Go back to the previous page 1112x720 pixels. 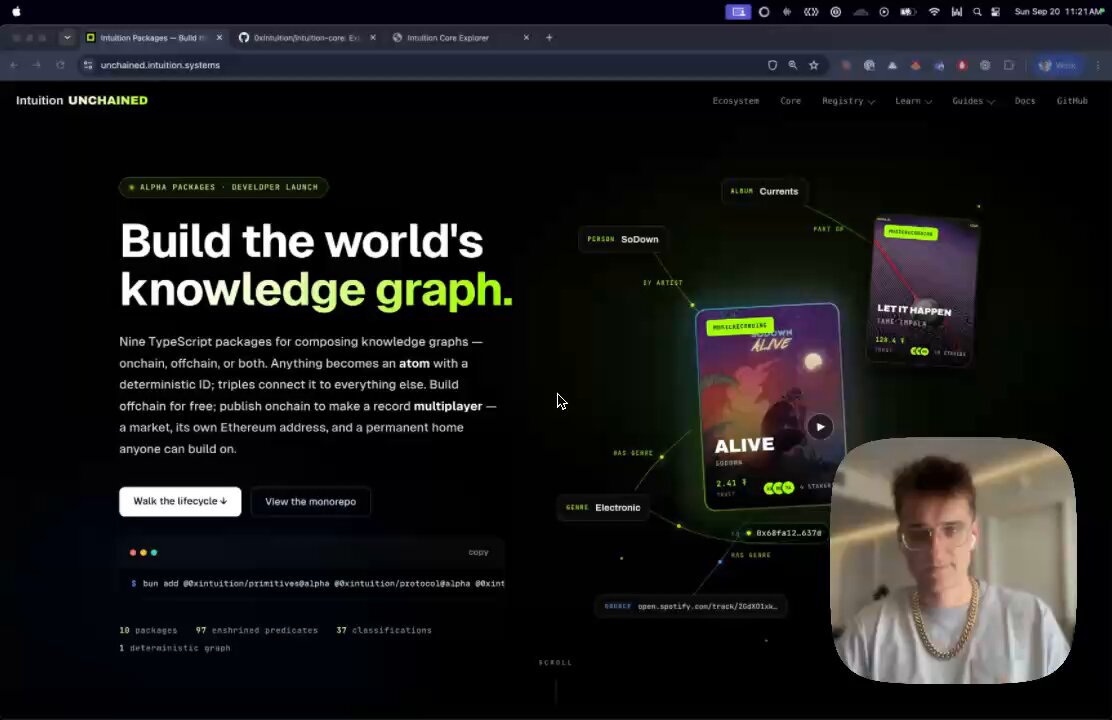13,65
